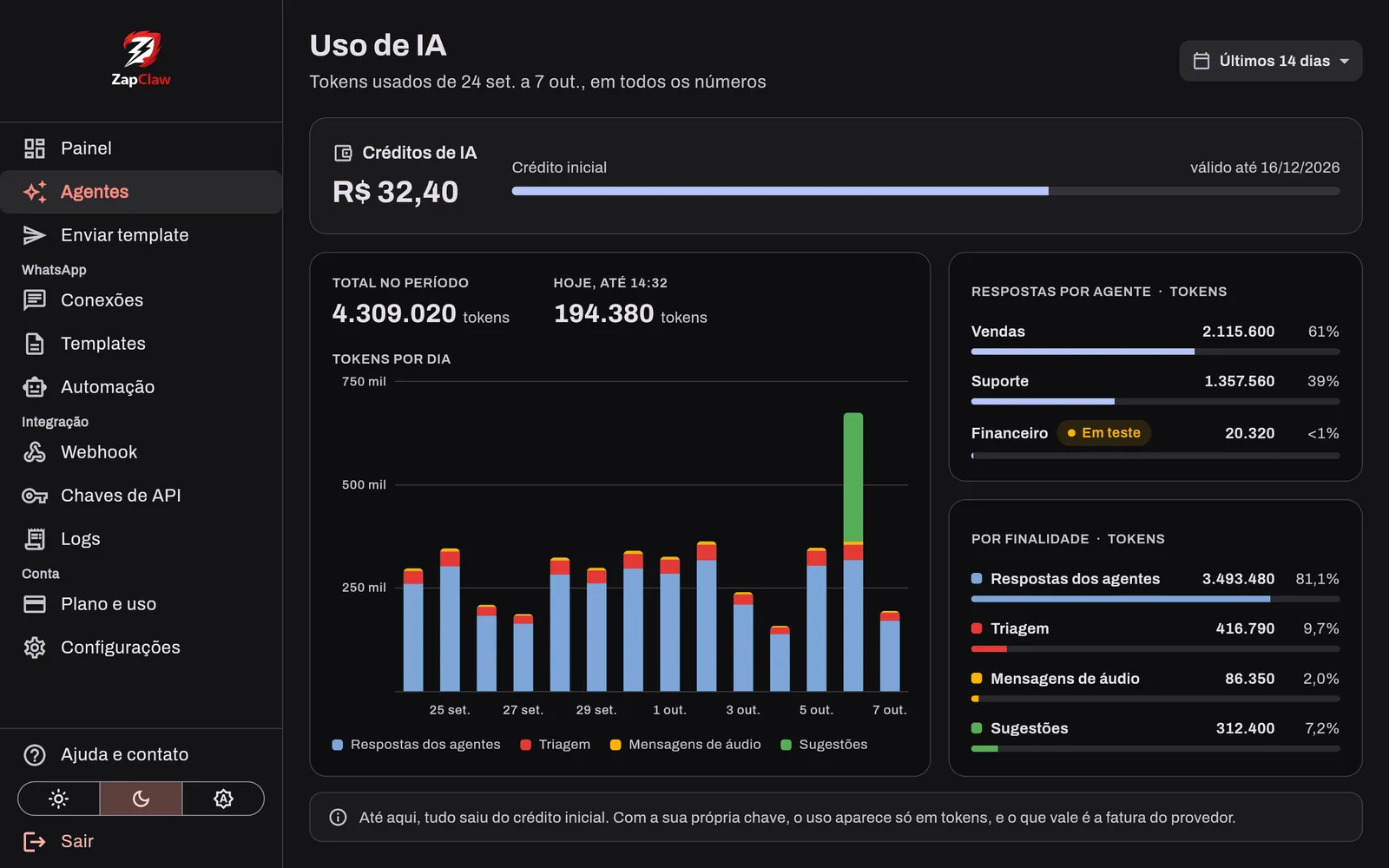Click the tall green bar for 6 out.
This screenshot has height=868, width=1389.
(853, 477)
